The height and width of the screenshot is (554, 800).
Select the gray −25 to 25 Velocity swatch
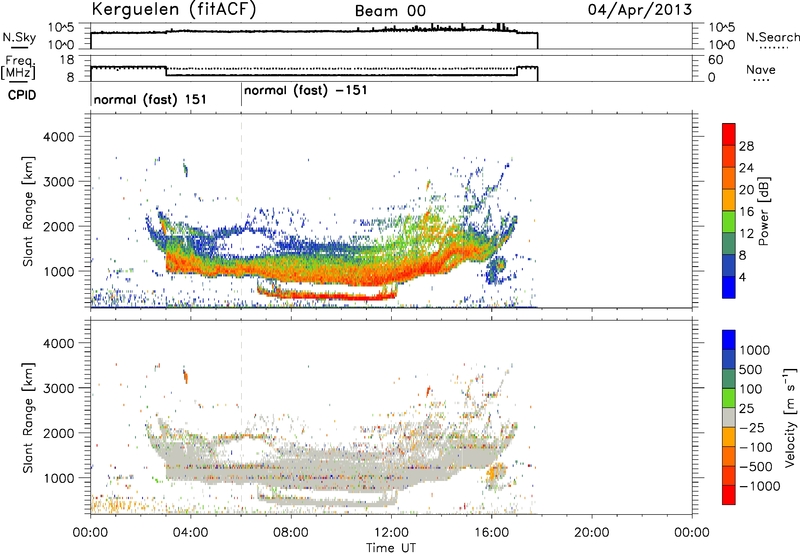(x=729, y=417)
